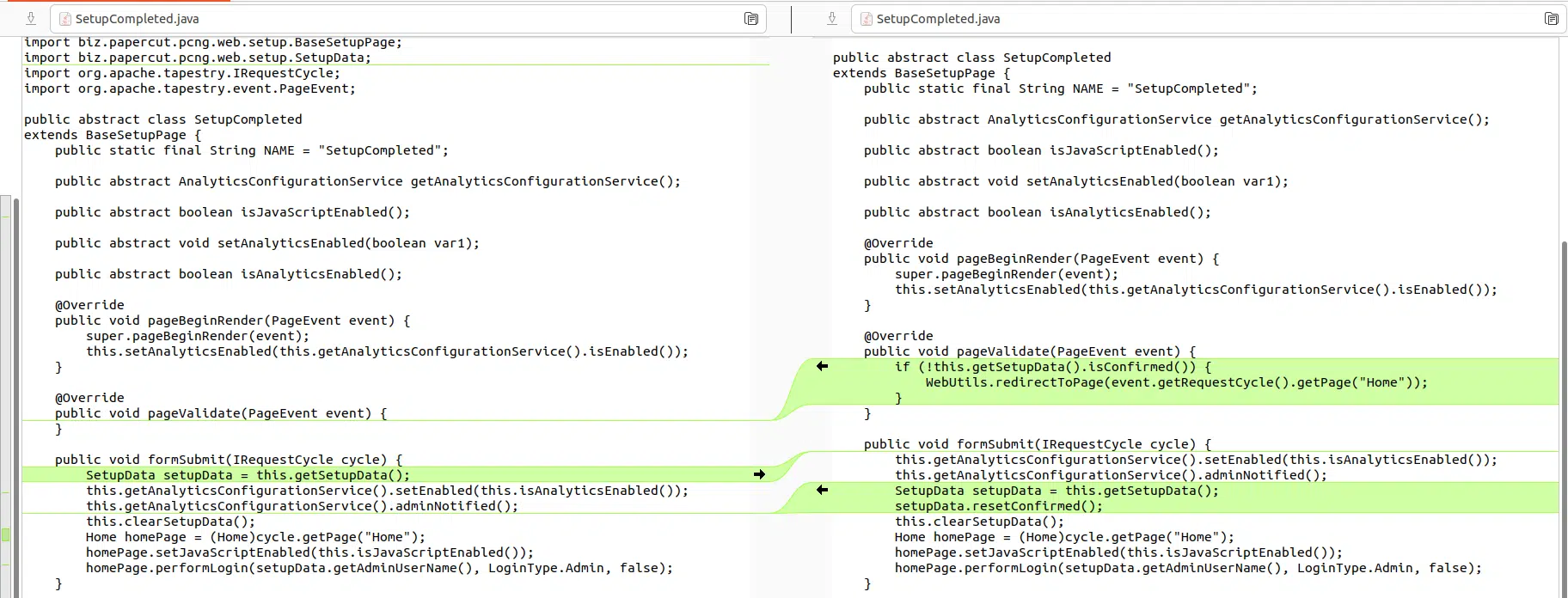Push the resetConfirmed block left with arrow
This screenshot has height=598, width=1568.
(x=822, y=490)
